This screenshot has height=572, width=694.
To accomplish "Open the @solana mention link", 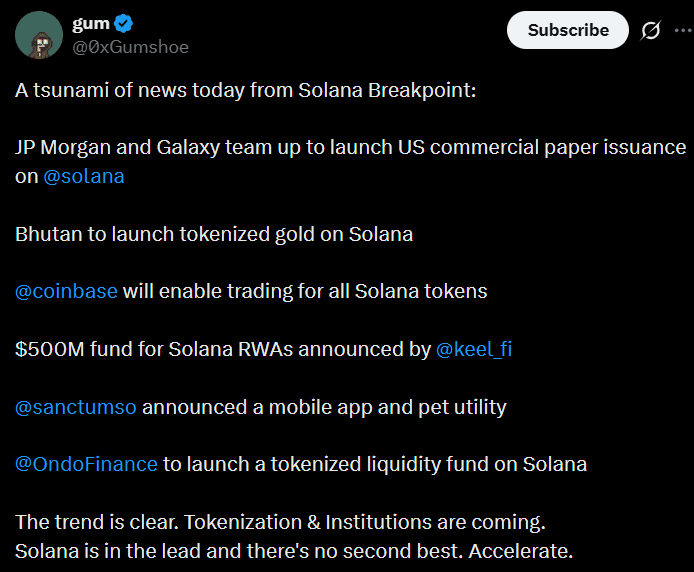I will 83,176.
